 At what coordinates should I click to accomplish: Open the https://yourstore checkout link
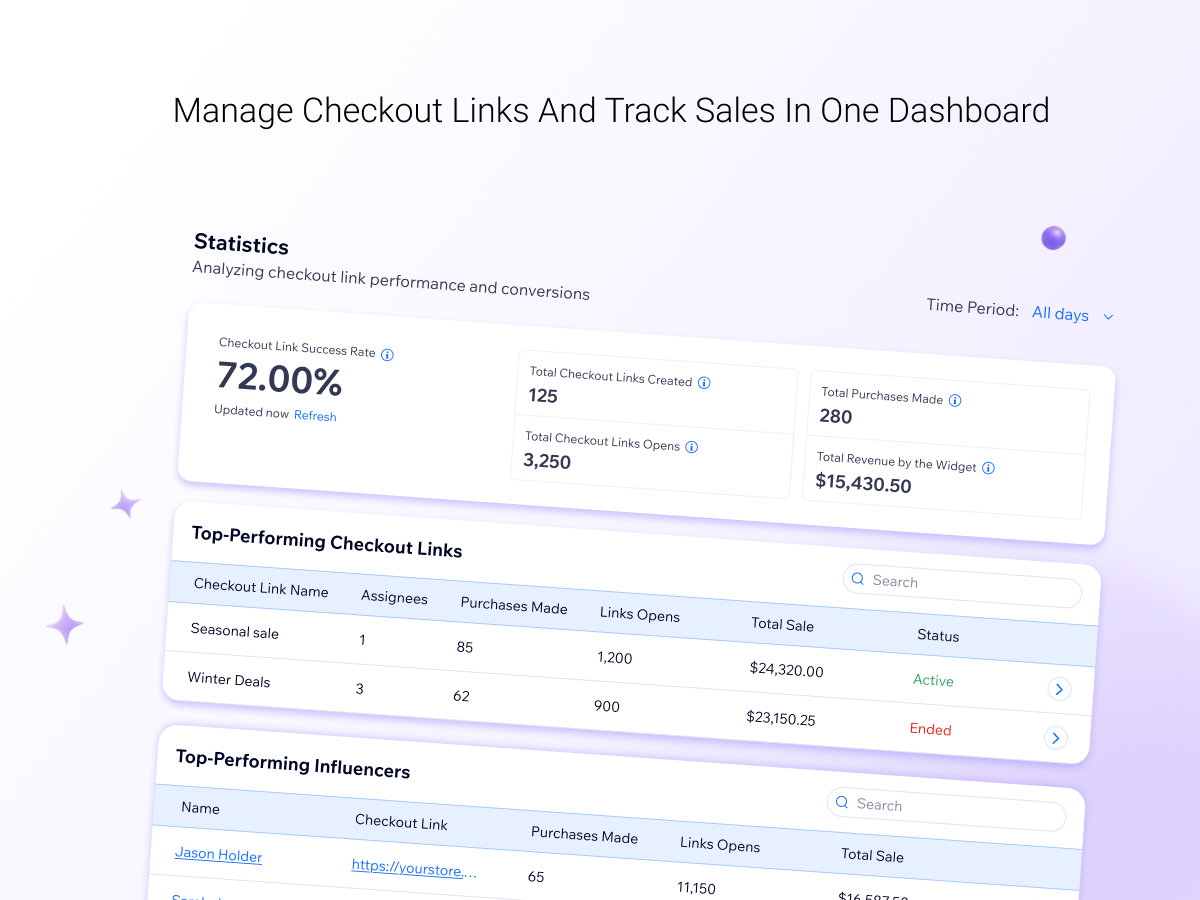[x=414, y=868]
